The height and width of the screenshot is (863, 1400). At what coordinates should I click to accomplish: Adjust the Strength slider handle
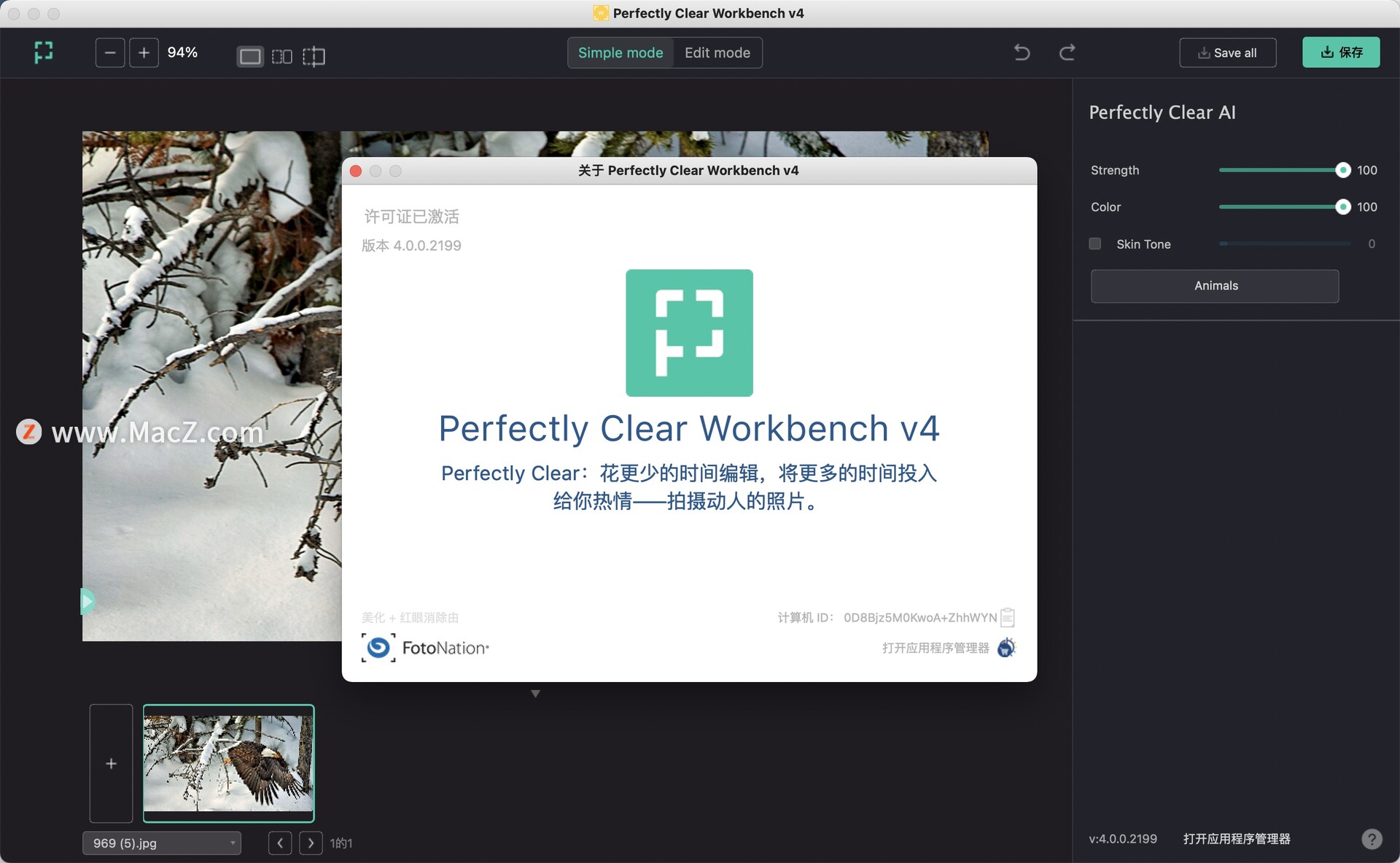point(1343,170)
